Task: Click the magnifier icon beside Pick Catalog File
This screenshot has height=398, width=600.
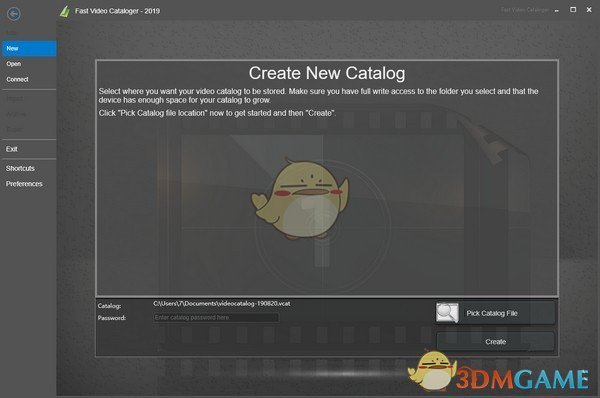Action: coord(447,313)
